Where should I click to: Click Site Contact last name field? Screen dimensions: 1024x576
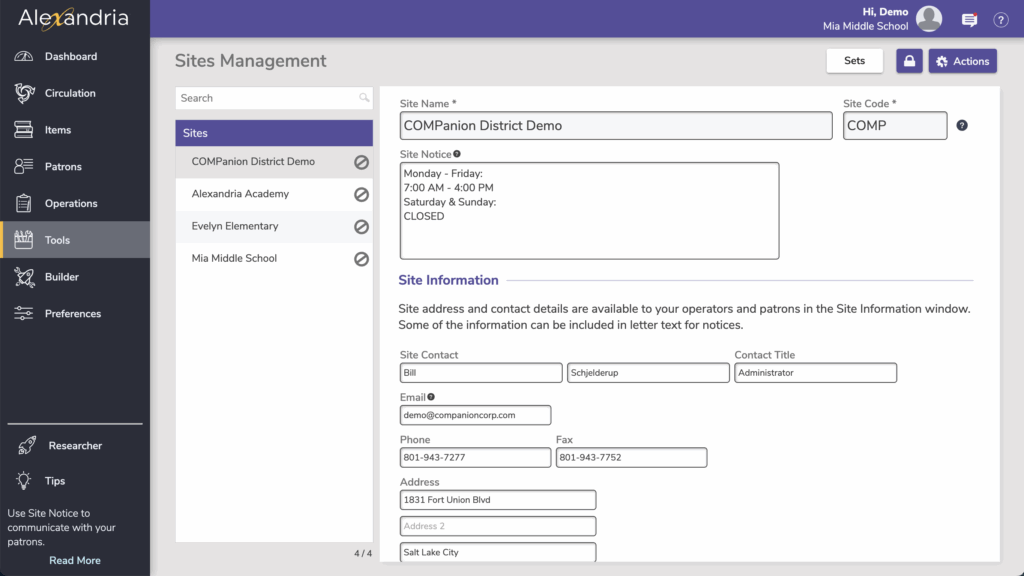(648, 373)
